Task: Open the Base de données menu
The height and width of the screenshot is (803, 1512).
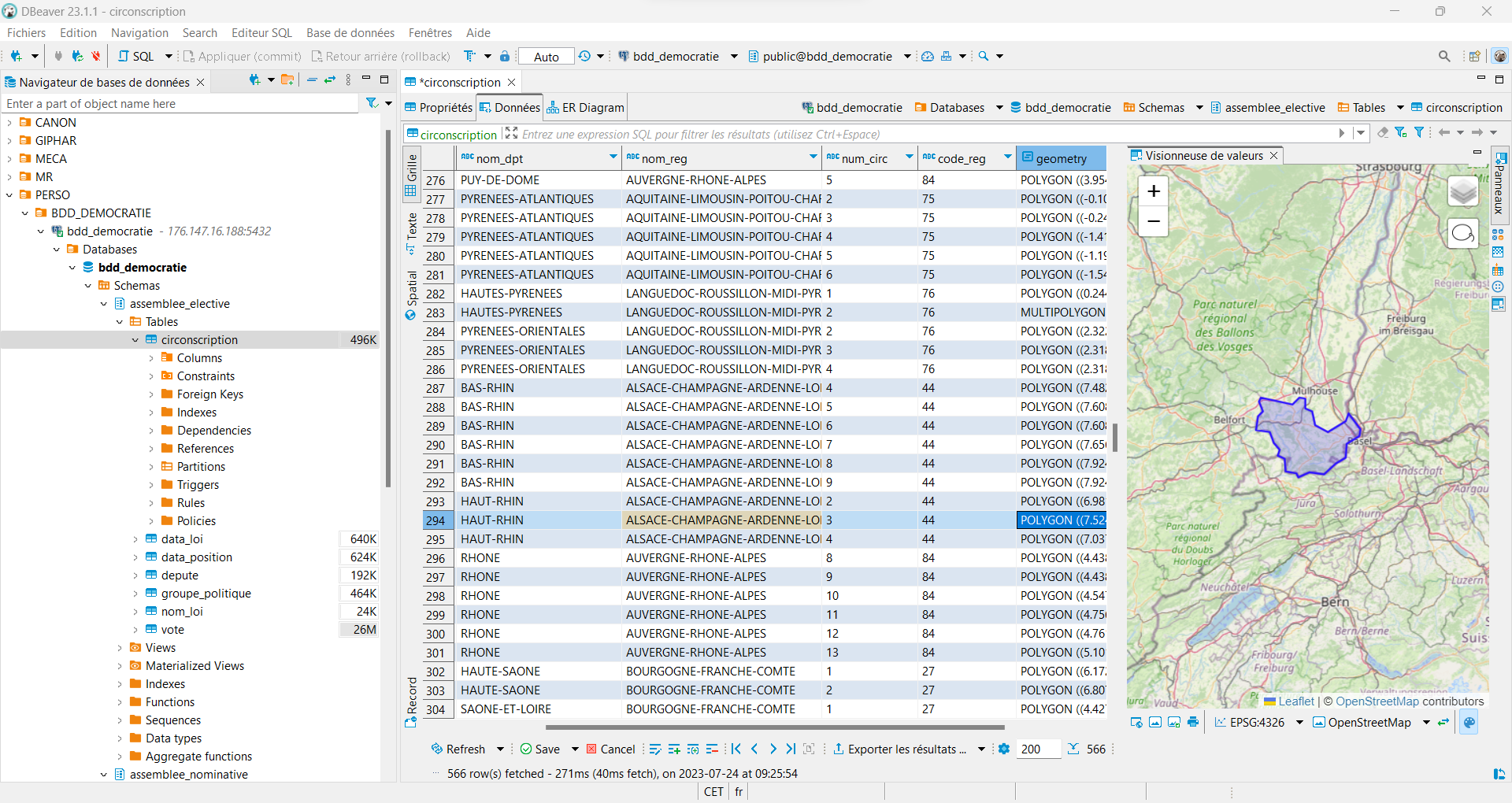Action: (350, 33)
